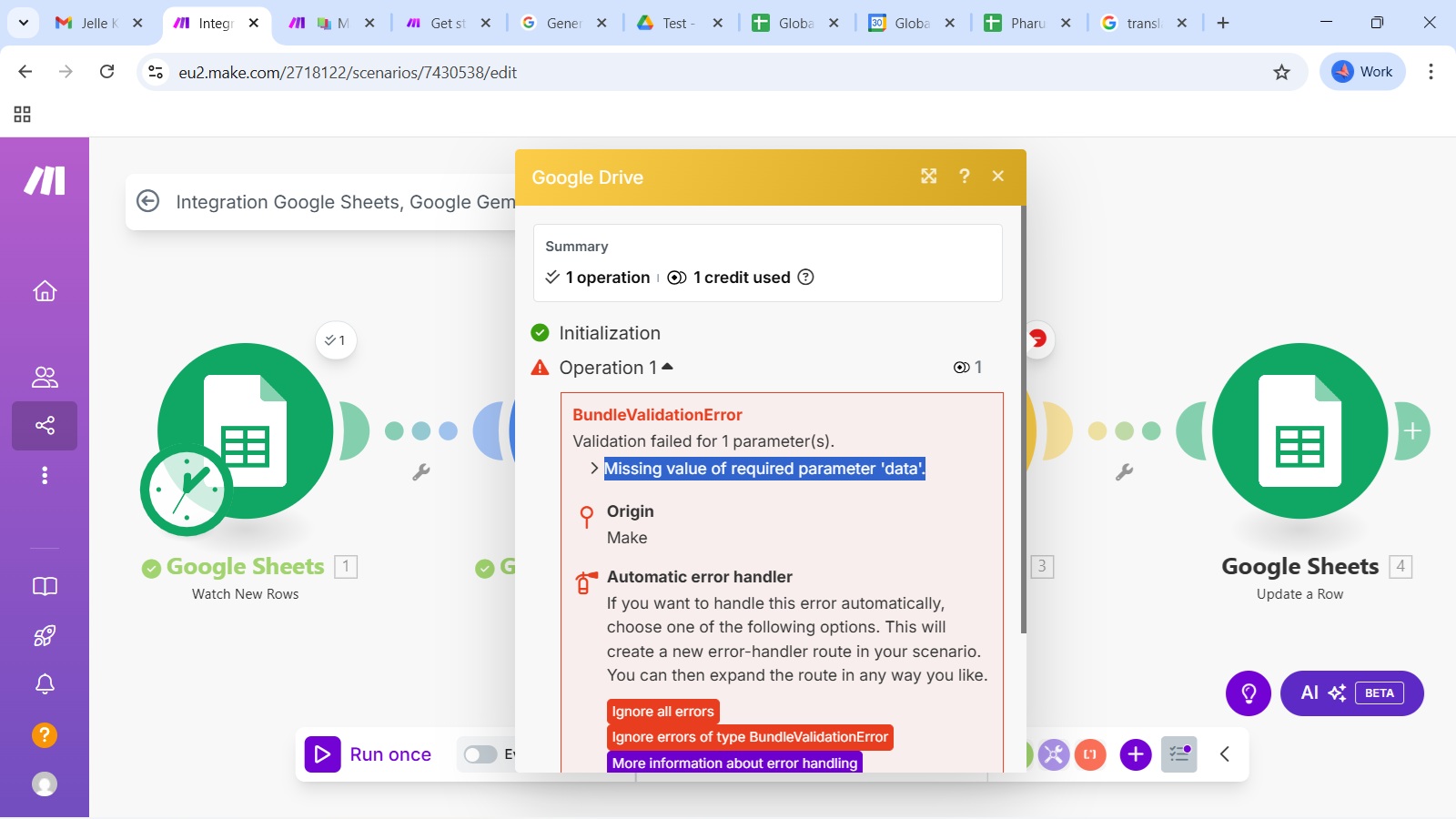Click the scenario title Integration Google Sheets
Viewport: 1456px width, 819px height.
pos(346,202)
